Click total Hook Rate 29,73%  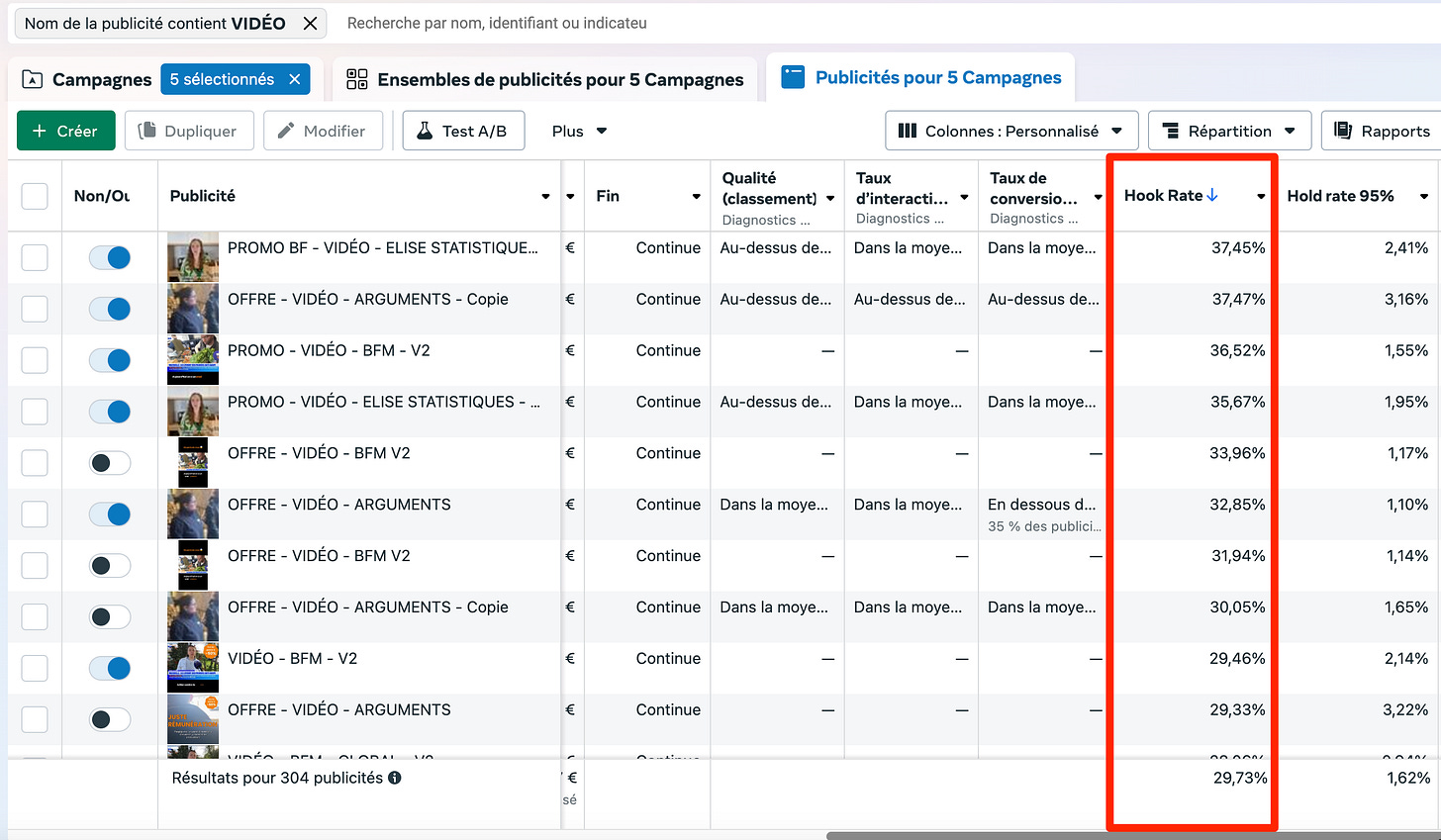(x=1240, y=778)
